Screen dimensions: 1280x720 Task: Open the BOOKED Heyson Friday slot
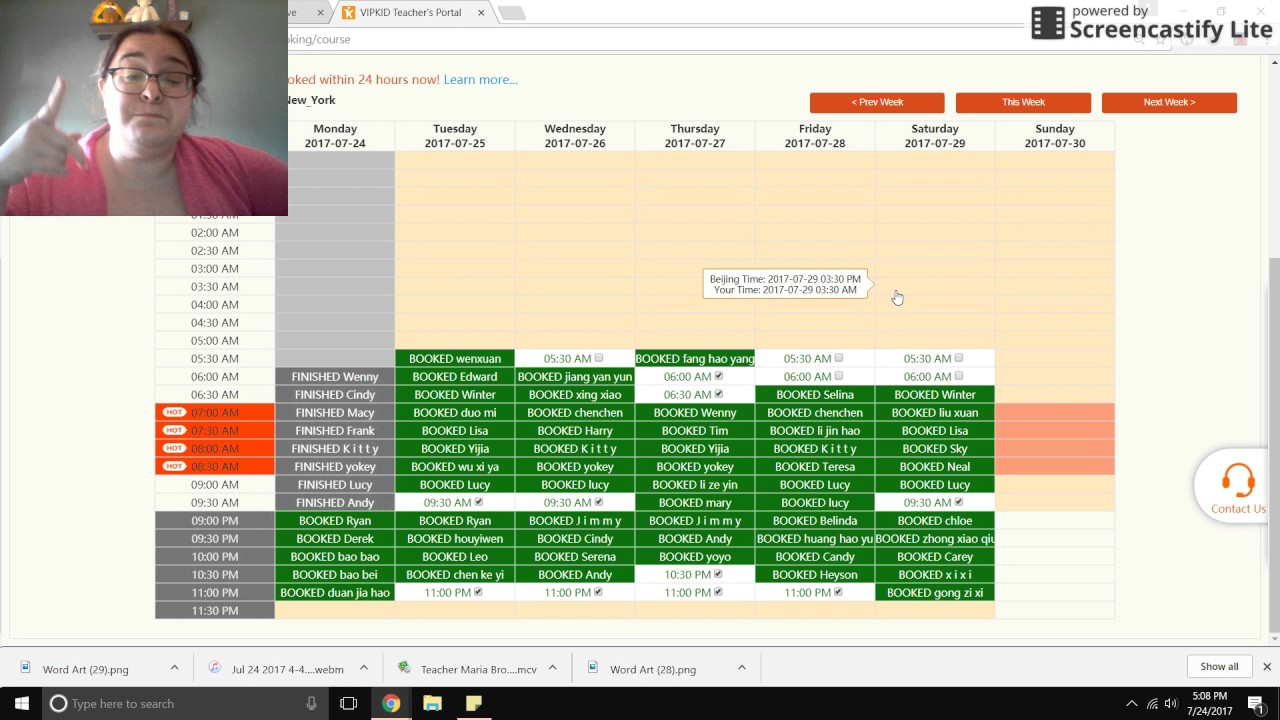[815, 574]
